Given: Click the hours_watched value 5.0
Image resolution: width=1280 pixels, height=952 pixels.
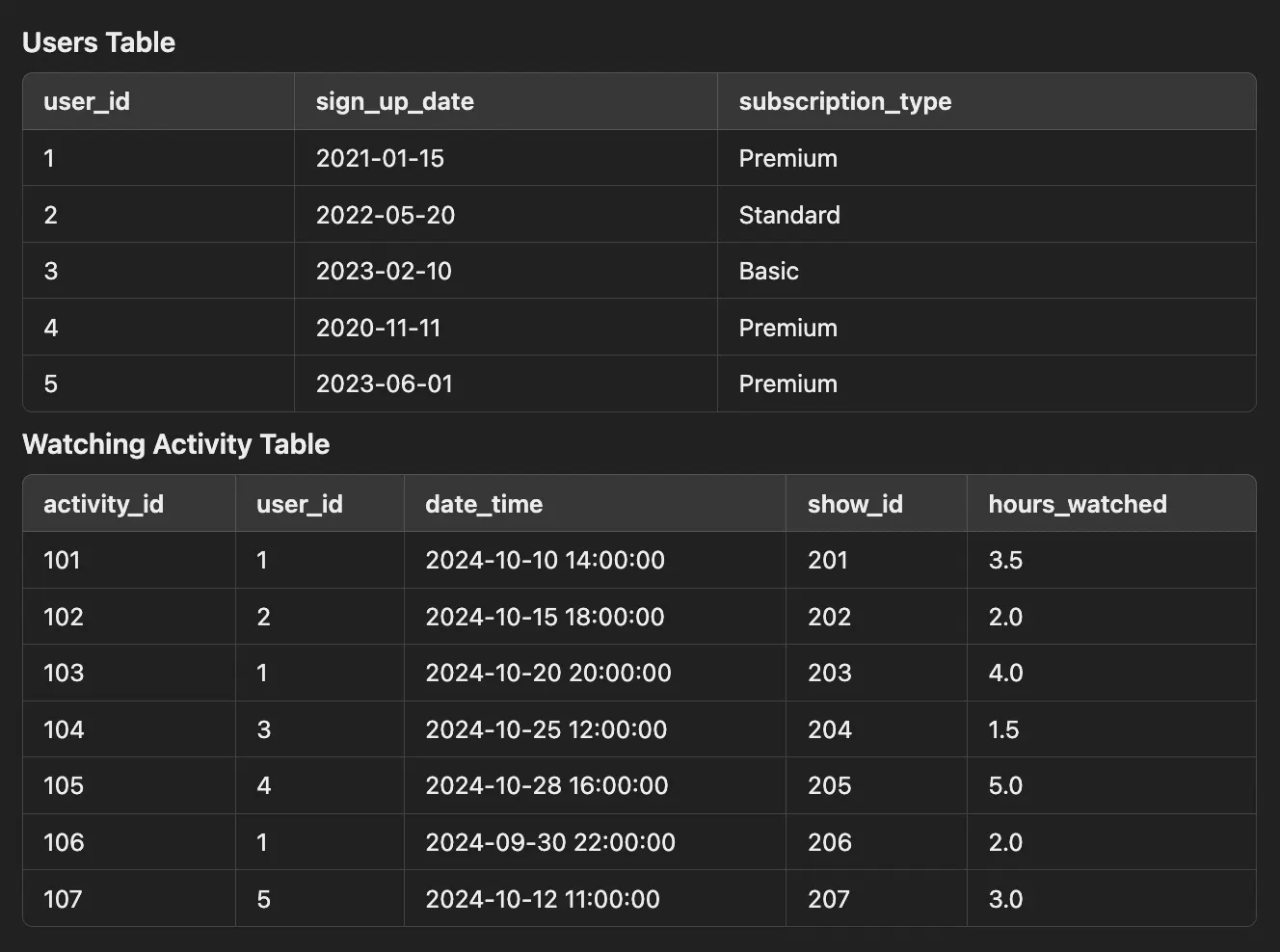Looking at the screenshot, I should coord(1004,785).
